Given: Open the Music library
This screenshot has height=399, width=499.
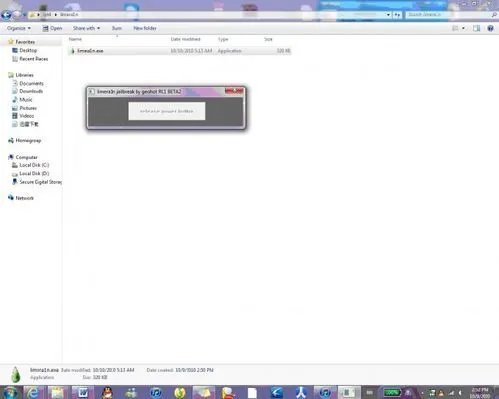Looking at the screenshot, I should click(x=26, y=100).
